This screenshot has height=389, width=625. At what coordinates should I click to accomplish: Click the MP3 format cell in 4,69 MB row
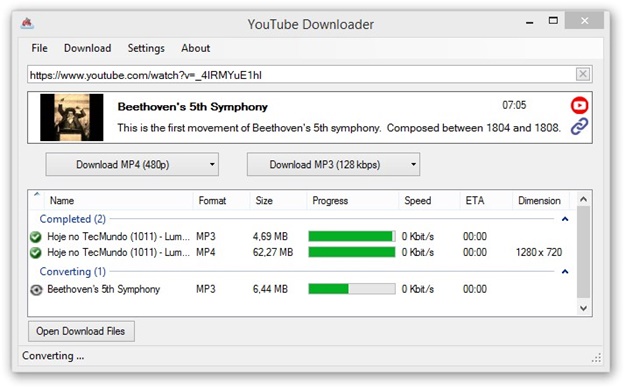click(x=206, y=237)
